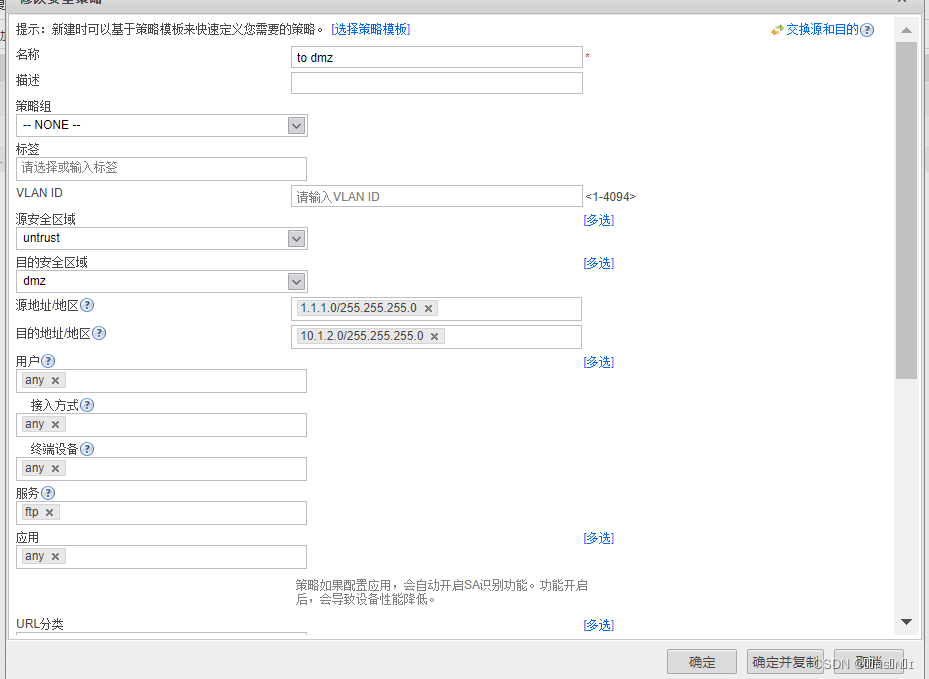Open help for swap source and destination
Image resolution: width=929 pixels, height=679 pixels.
click(x=867, y=30)
